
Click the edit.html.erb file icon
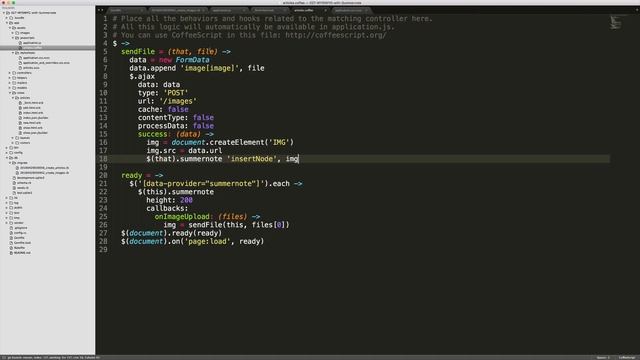tap(20, 108)
